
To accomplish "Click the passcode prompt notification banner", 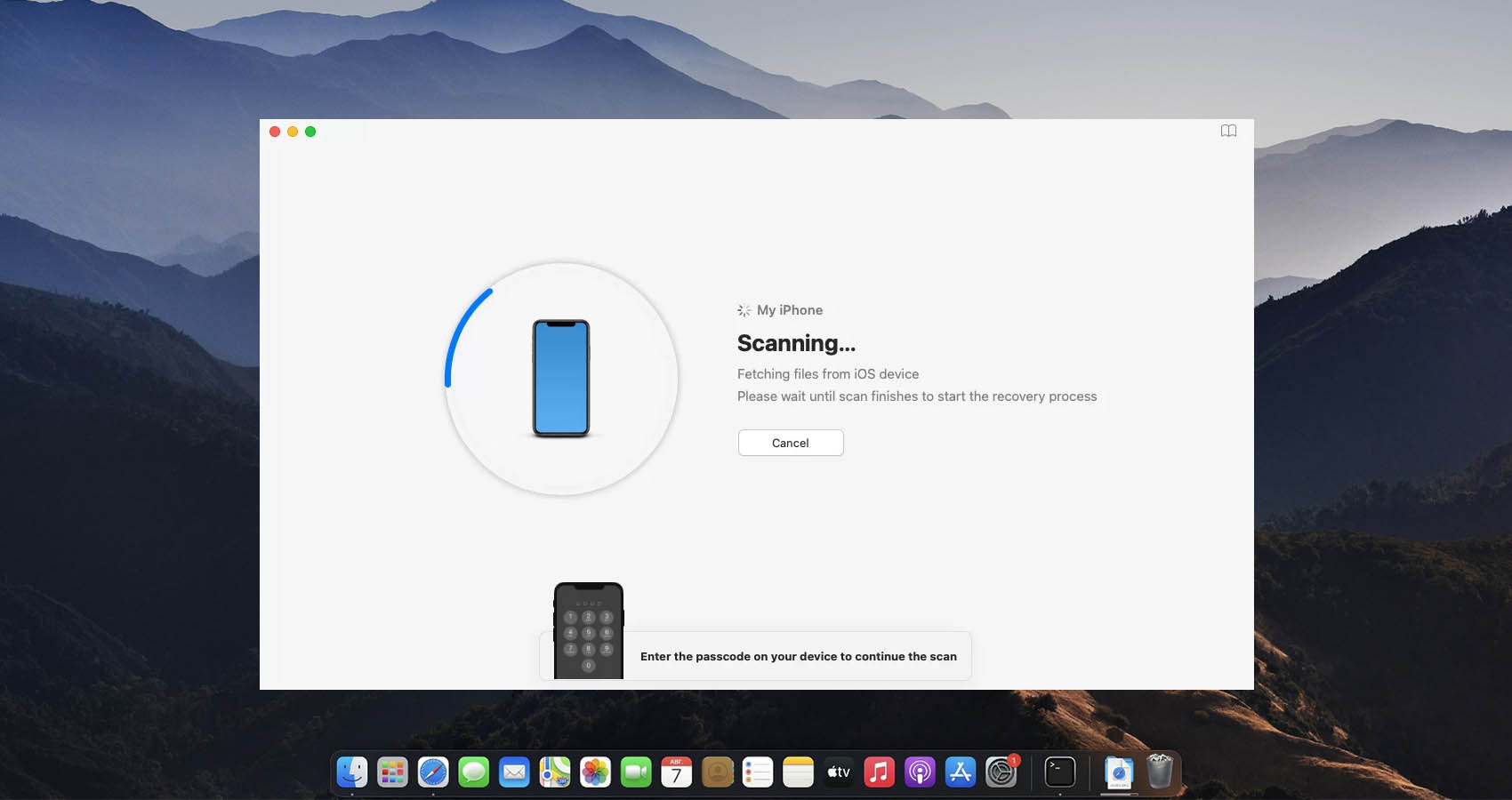I will [798, 657].
